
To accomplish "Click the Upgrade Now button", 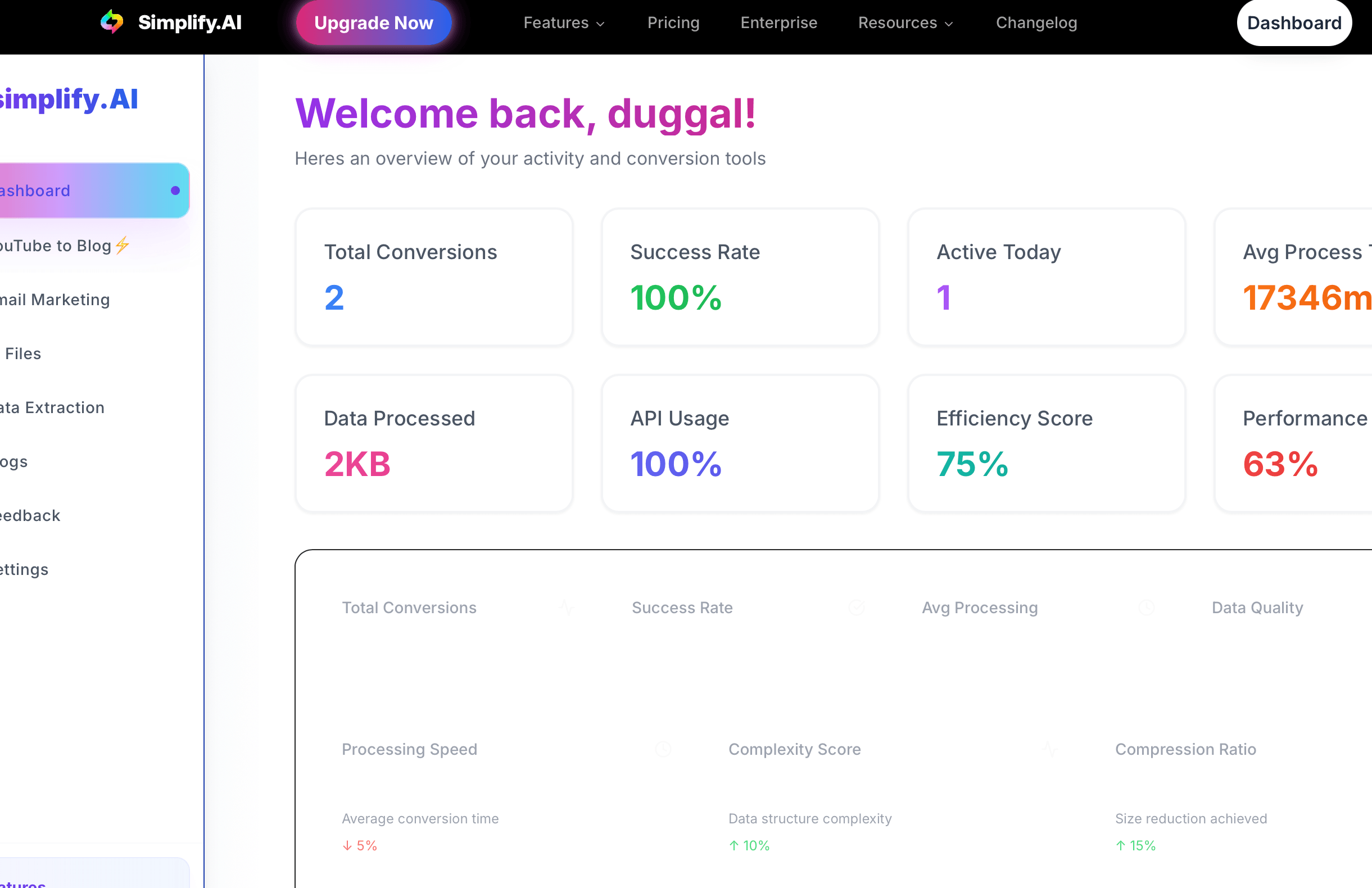I will point(374,22).
